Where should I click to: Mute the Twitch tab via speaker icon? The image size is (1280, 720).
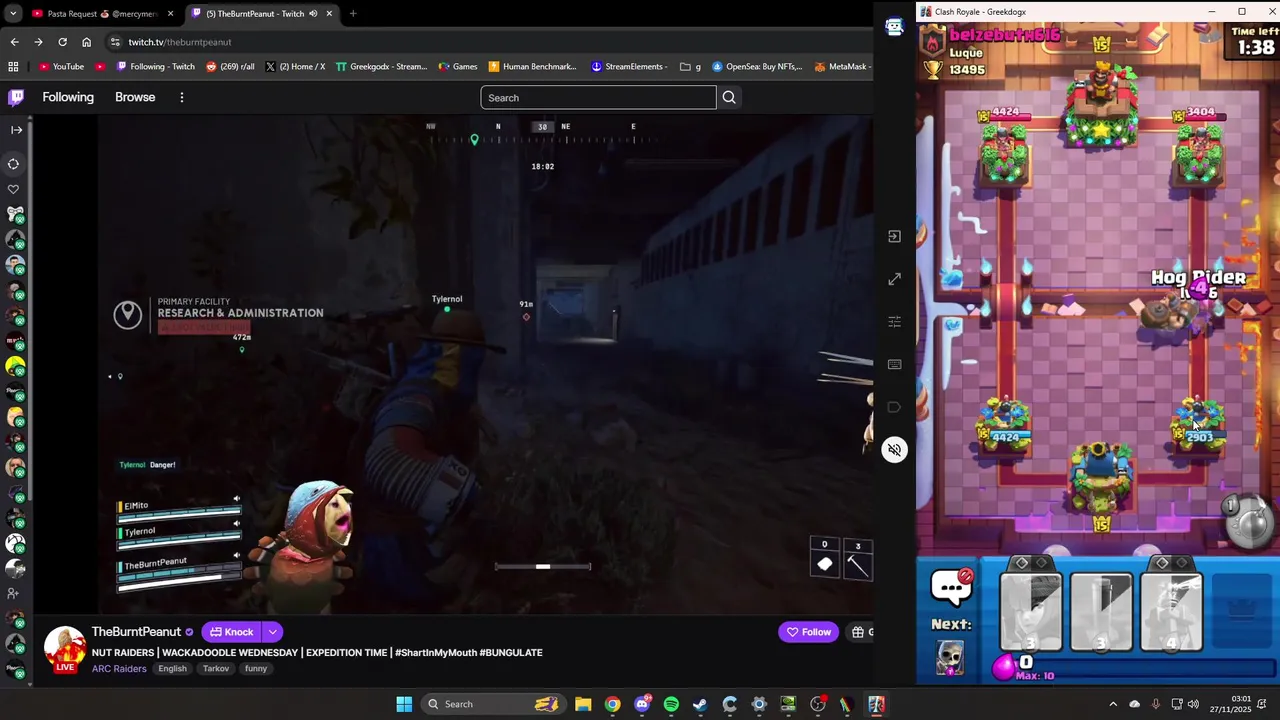[x=313, y=14]
